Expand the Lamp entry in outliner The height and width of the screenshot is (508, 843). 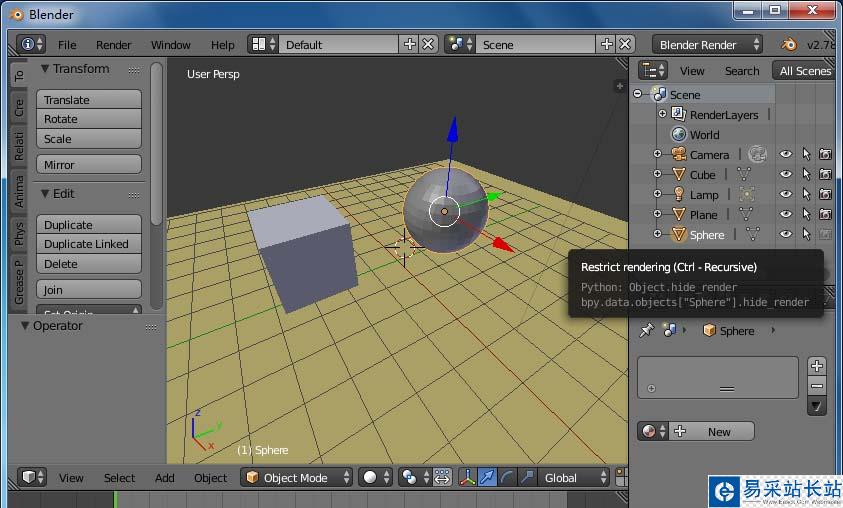[x=657, y=194]
